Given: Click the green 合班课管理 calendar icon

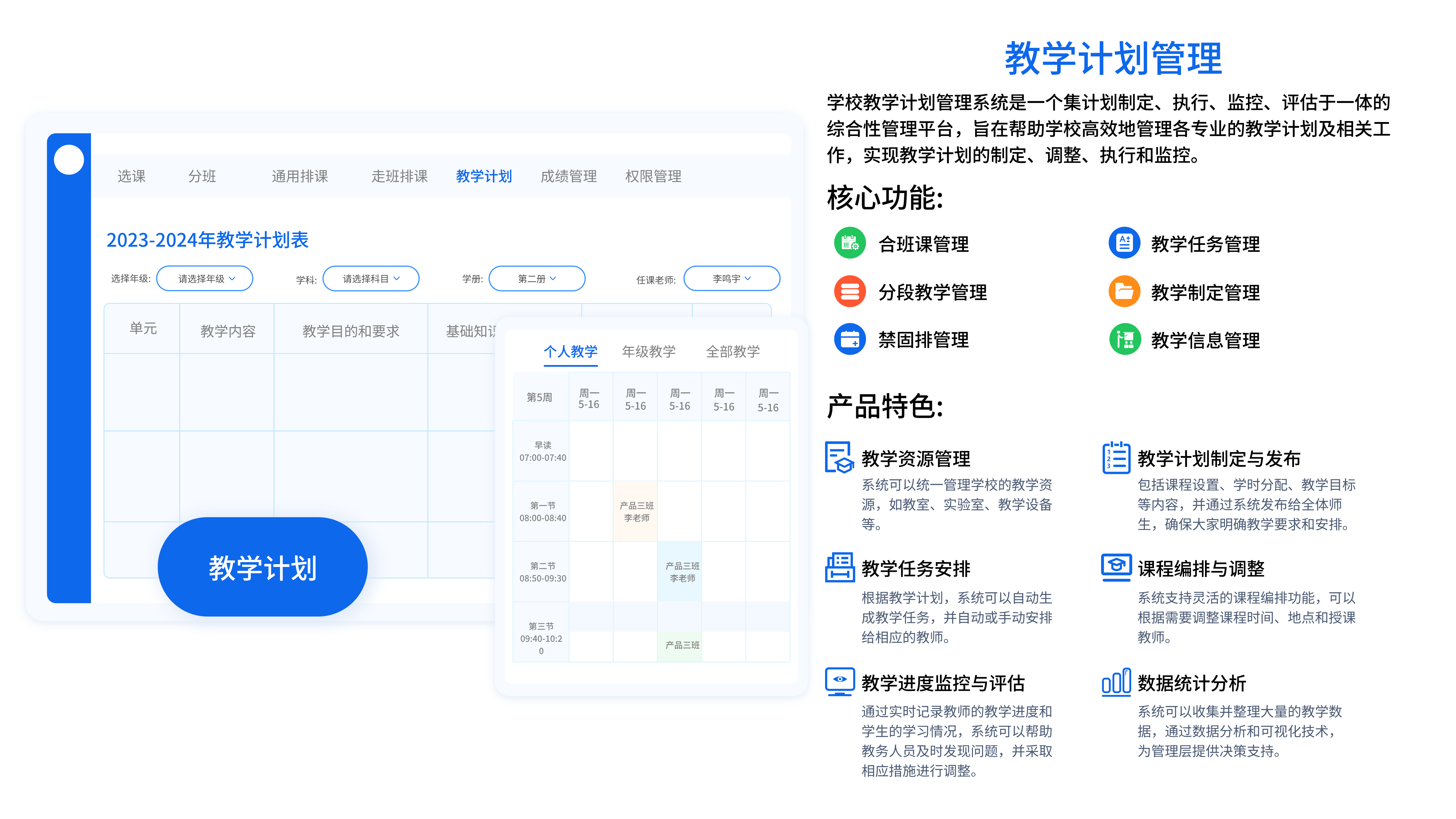Looking at the screenshot, I should point(850,243).
